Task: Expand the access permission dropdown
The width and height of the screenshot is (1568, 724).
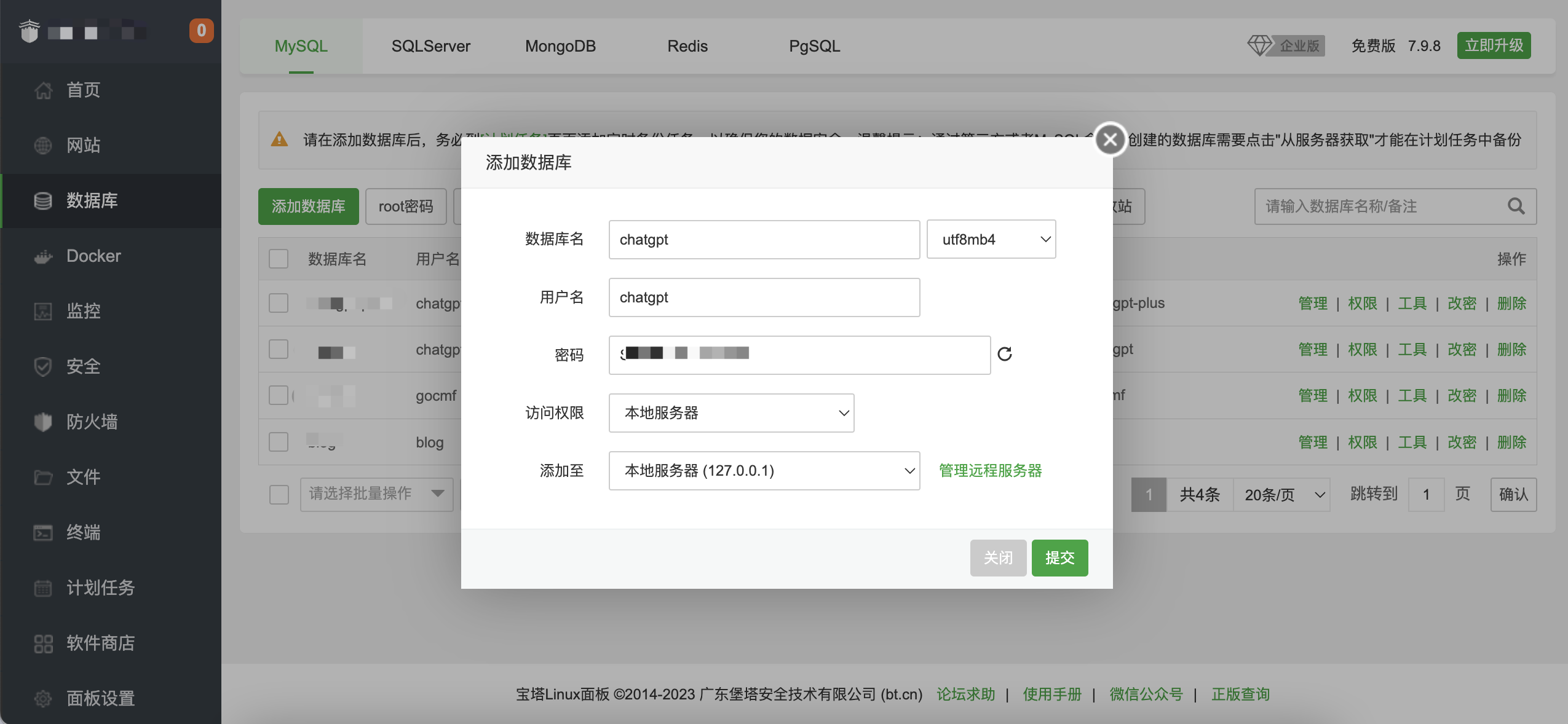Action: (731, 413)
